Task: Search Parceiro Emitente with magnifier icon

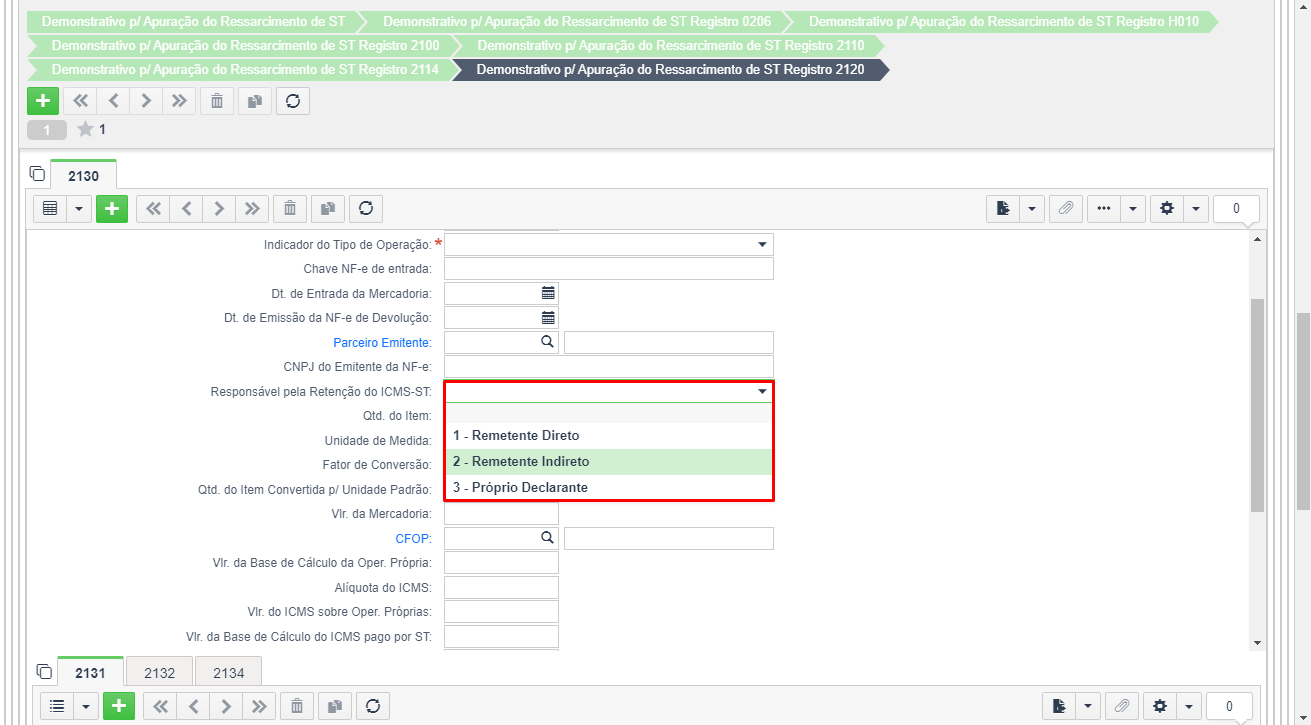Action: click(547, 342)
